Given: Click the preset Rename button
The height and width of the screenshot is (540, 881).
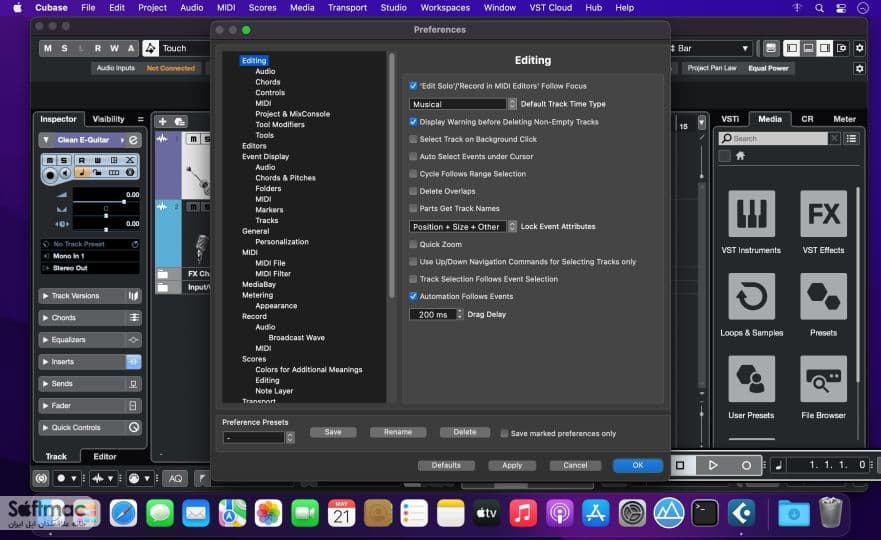Looking at the screenshot, I should tap(398, 432).
